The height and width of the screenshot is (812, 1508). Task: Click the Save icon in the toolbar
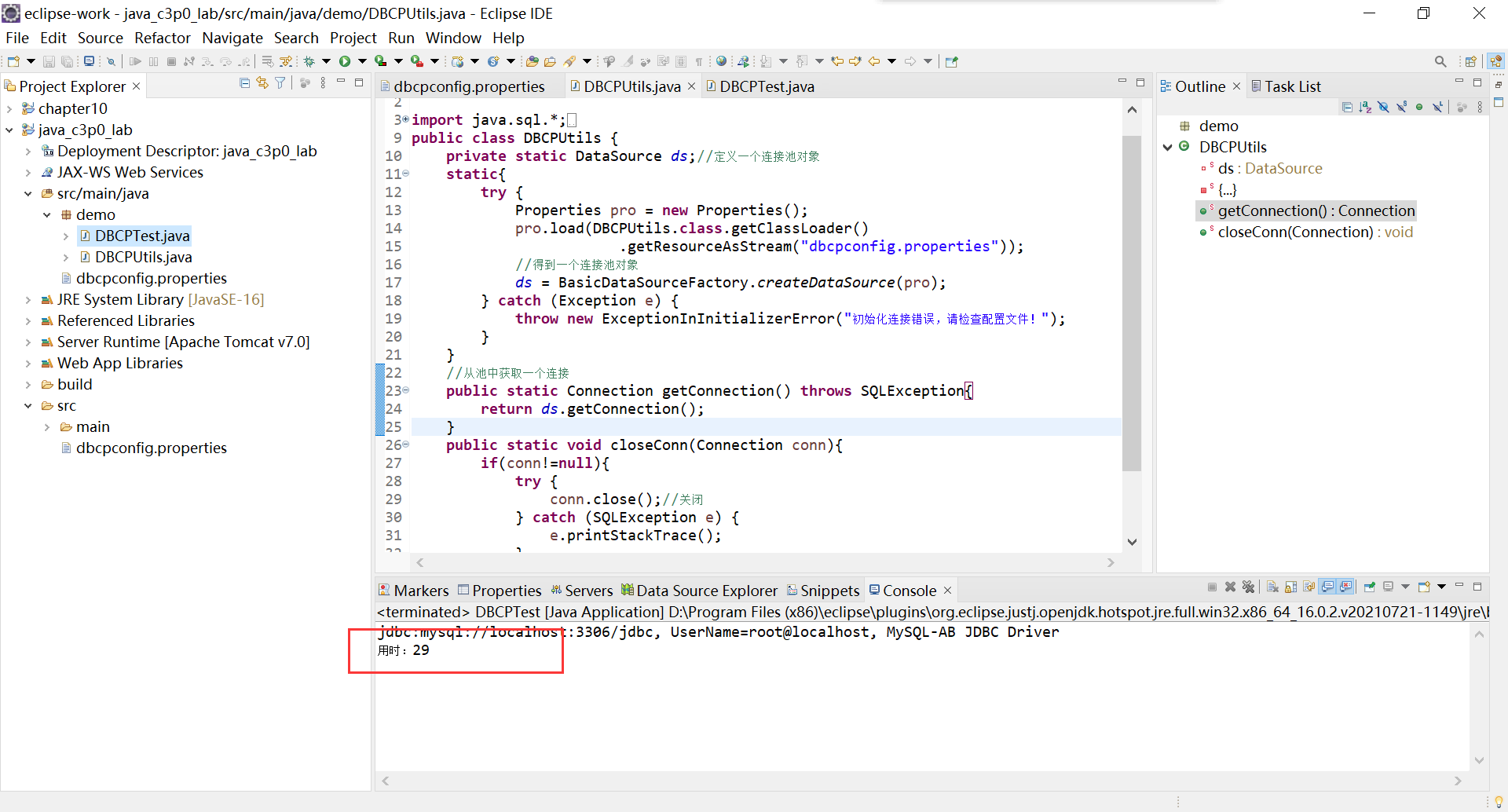(x=49, y=62)
